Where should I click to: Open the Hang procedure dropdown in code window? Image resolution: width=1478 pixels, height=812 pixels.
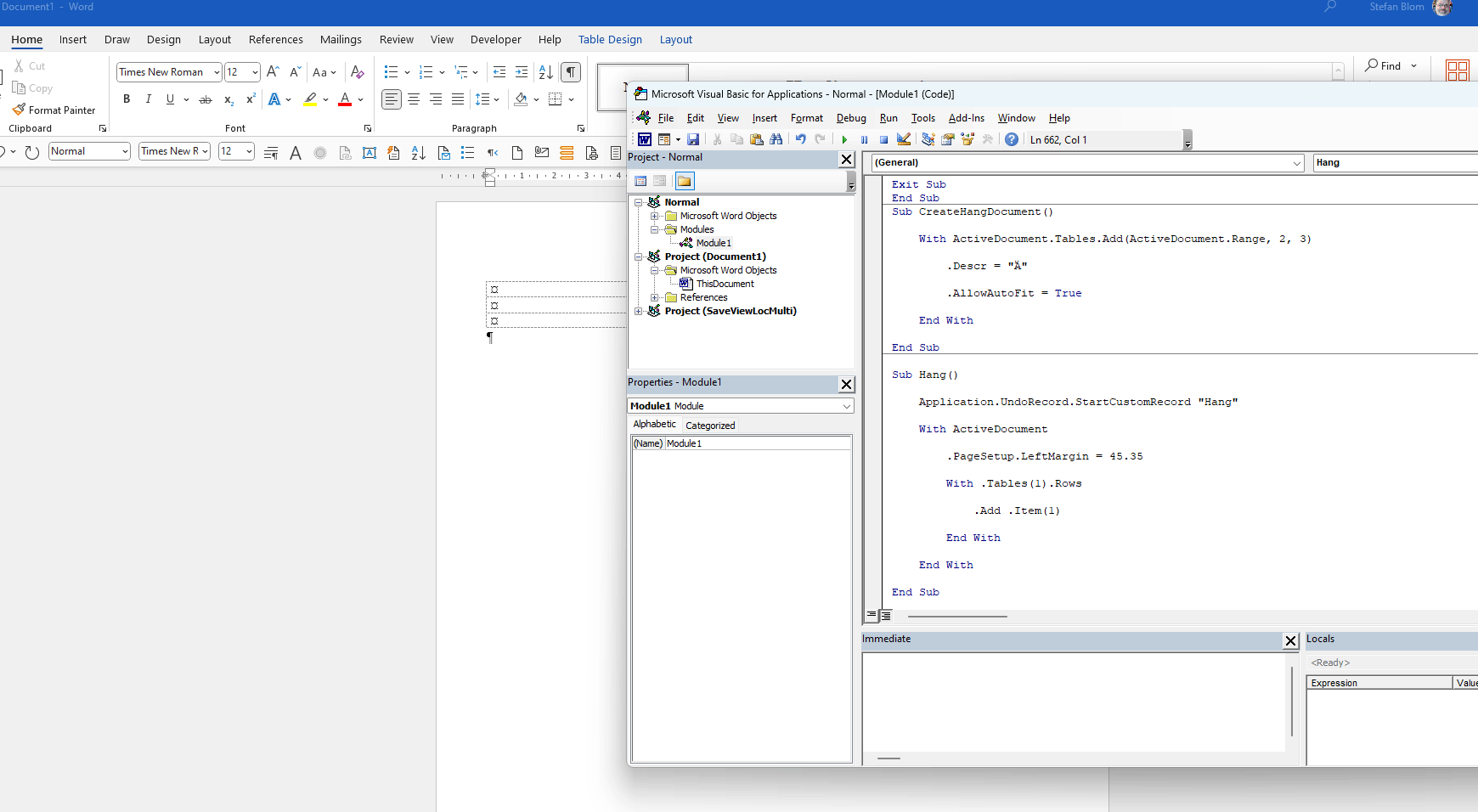(1396, 162)
